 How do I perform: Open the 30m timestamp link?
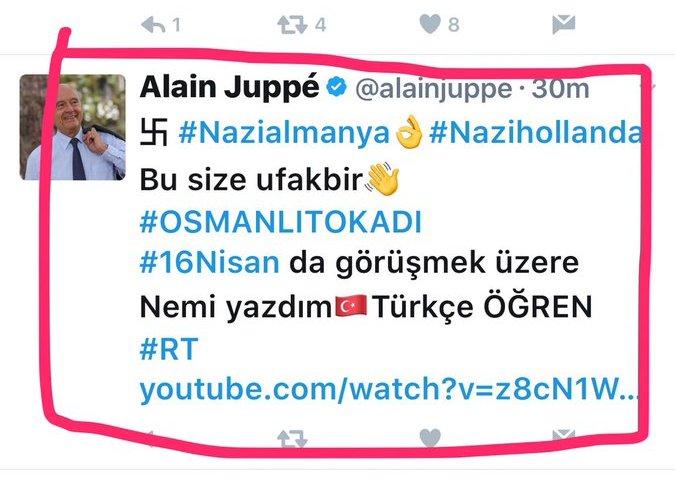(x=560, y=89)
